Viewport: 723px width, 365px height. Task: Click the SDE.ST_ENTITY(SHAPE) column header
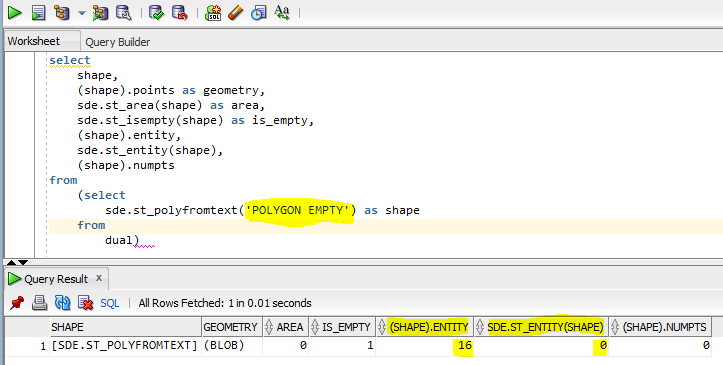click(x=541, y=327)
